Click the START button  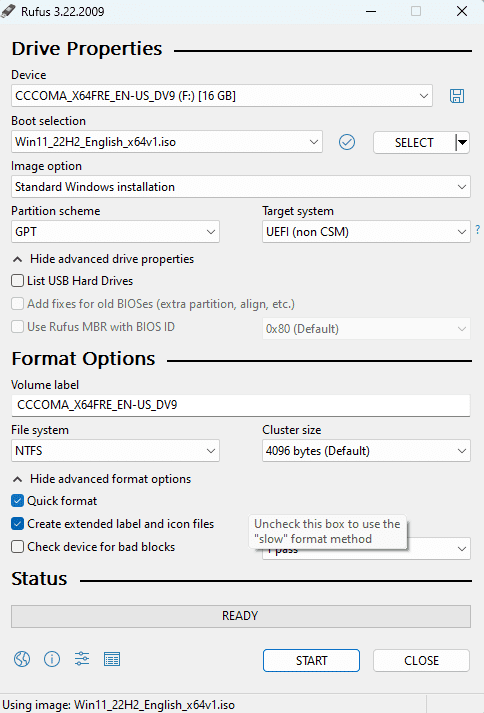[x=311, y=660]
